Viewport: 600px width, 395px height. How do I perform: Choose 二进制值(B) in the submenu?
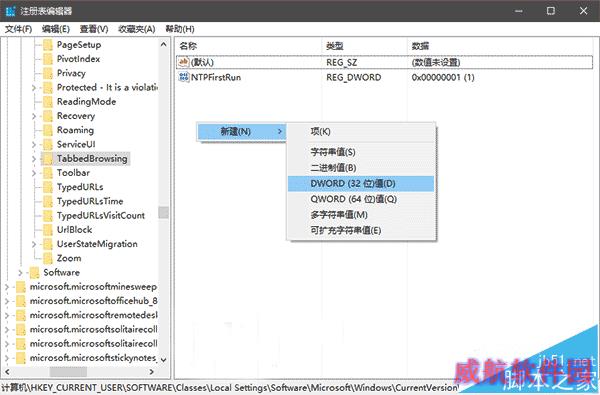361,168
